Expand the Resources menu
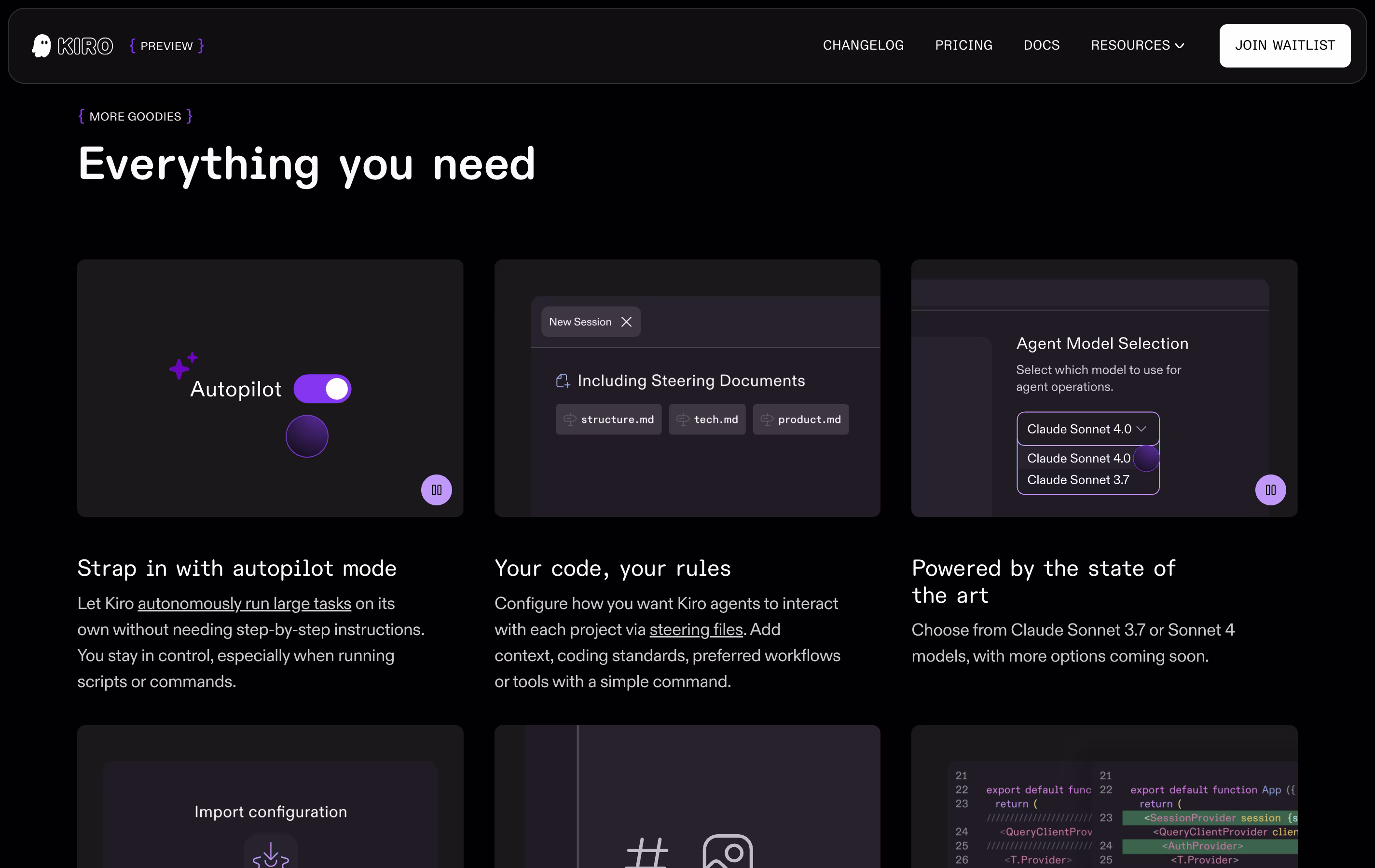1375x868 pixels. tap(1137, 45)
